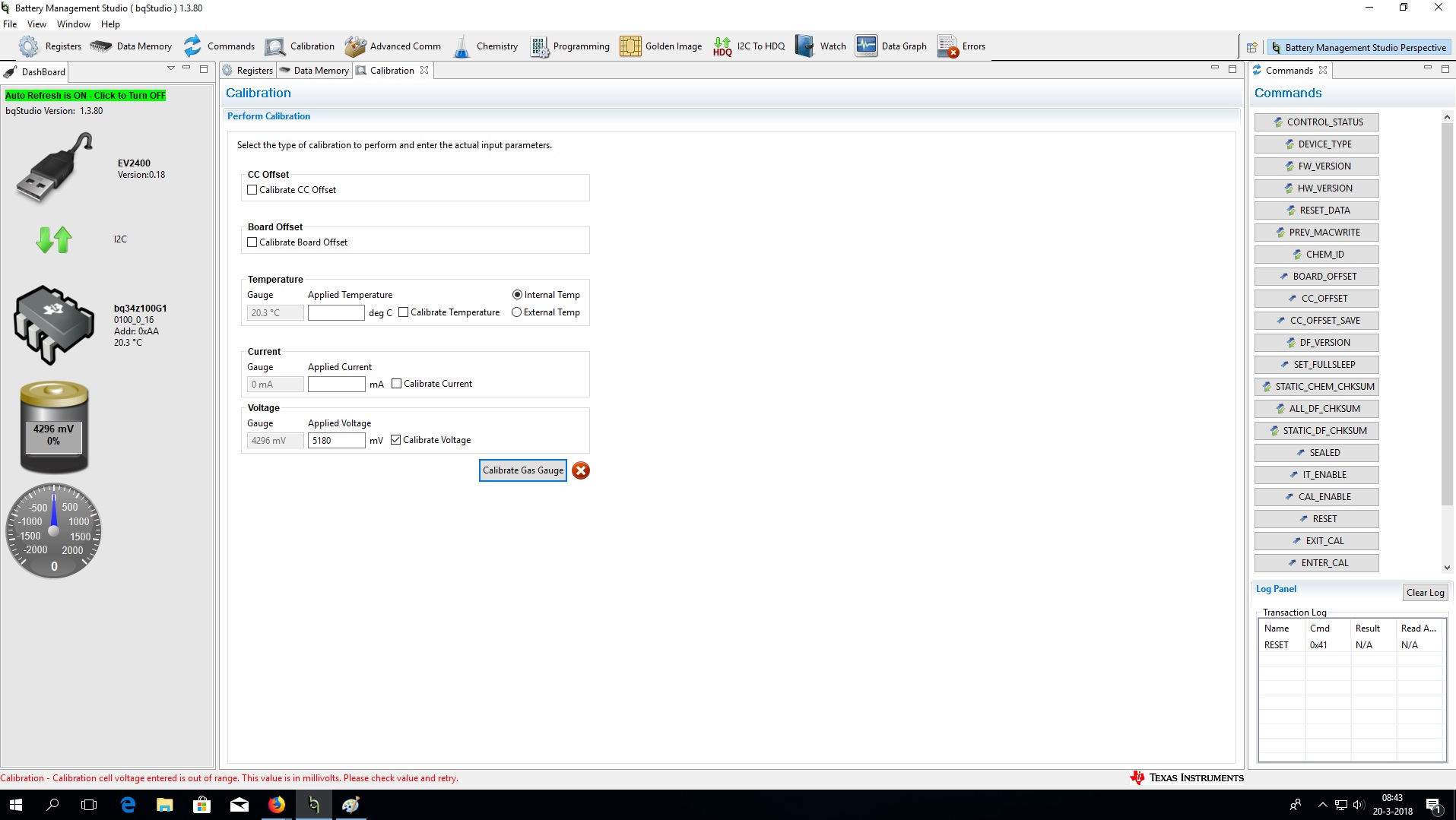Open Commands from the main toolbar
Viewport: 1456px width, 820px height.
tap(219, 46)
